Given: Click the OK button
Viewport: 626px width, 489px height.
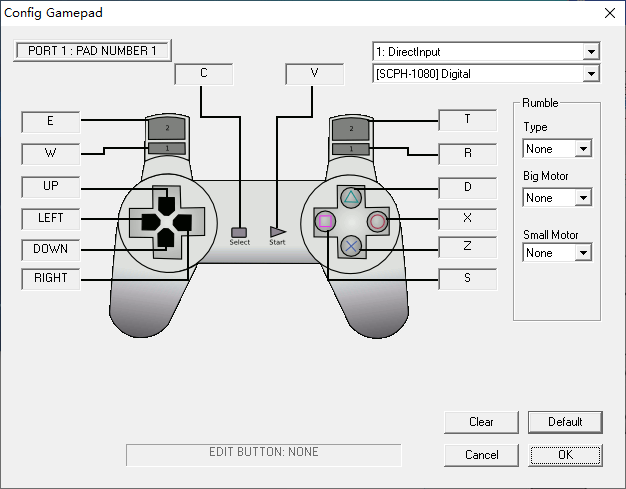Looking at the screenshot, I should (x=565, y=455).
